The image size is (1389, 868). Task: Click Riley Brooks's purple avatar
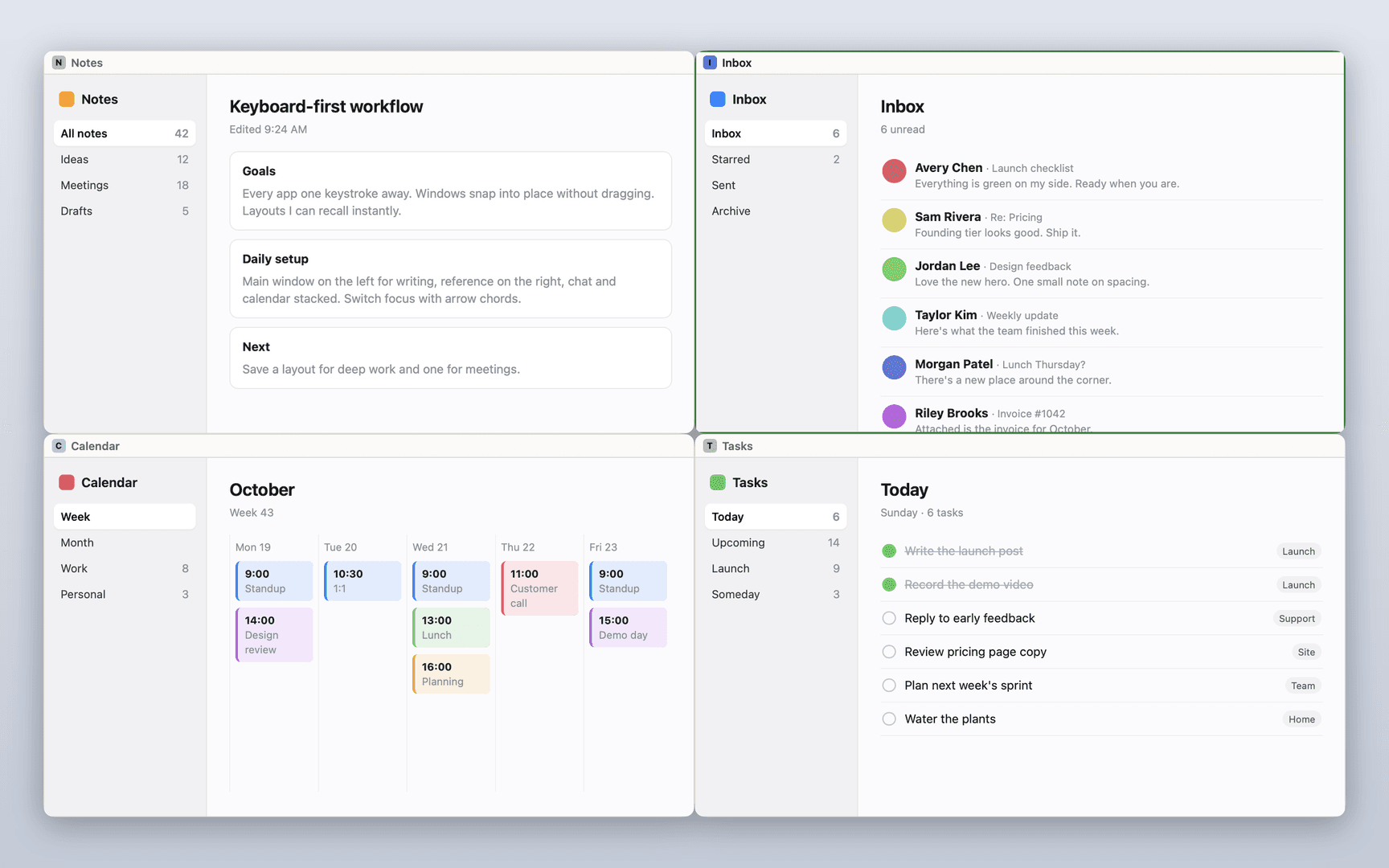point(894,416)
